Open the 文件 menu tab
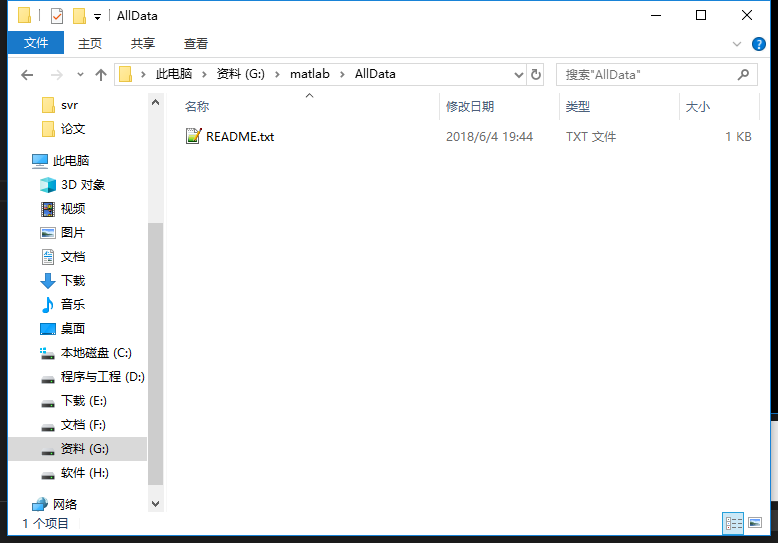This screenshot has width=778, height=543. 36,44
